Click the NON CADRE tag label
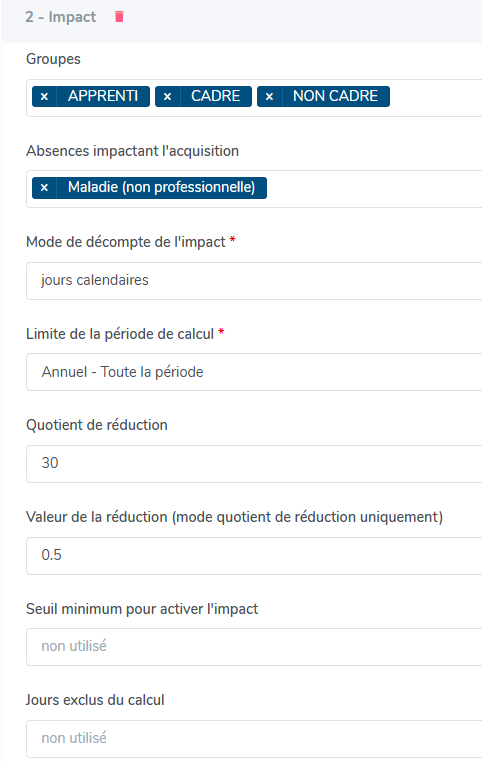 coord(336,96)
